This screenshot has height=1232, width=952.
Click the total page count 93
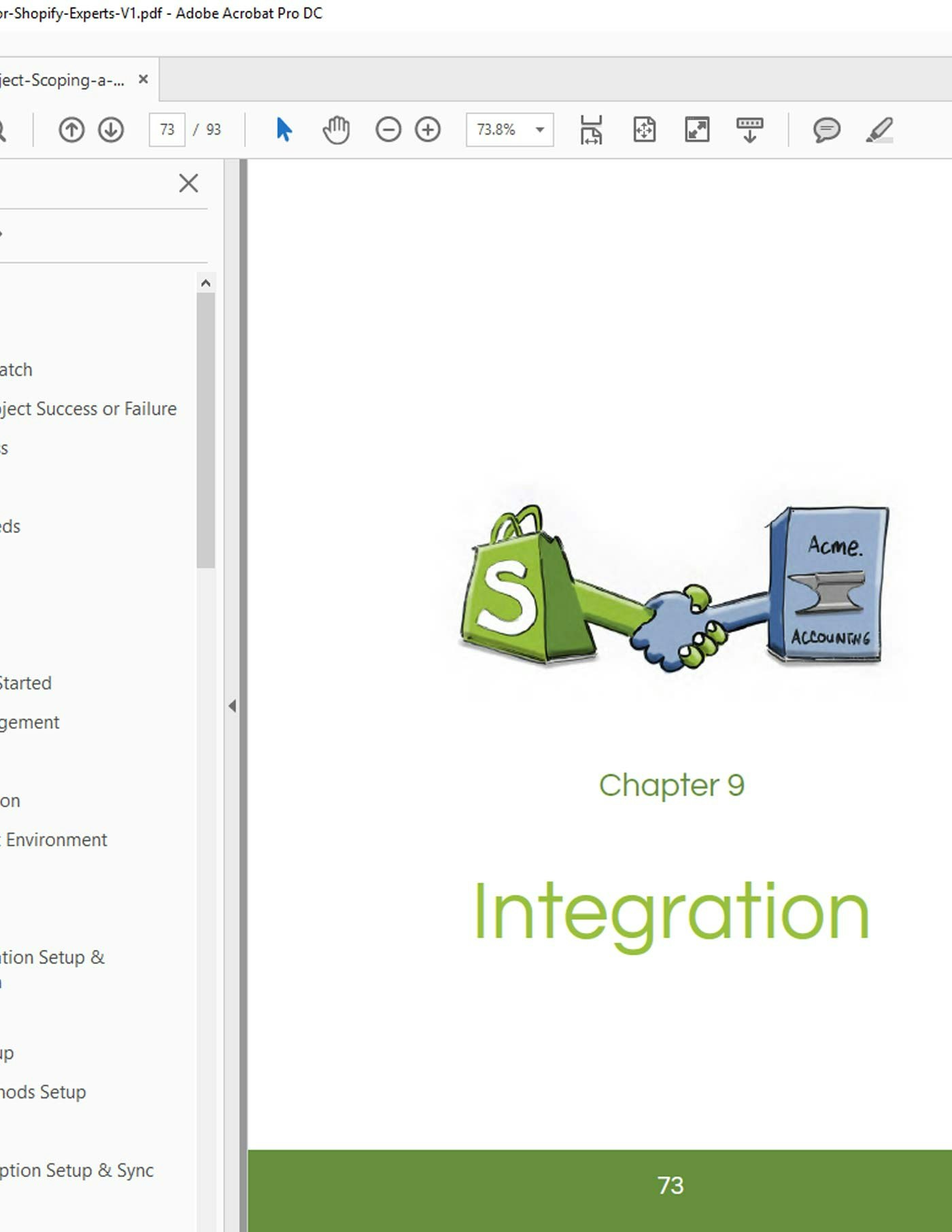214,129
